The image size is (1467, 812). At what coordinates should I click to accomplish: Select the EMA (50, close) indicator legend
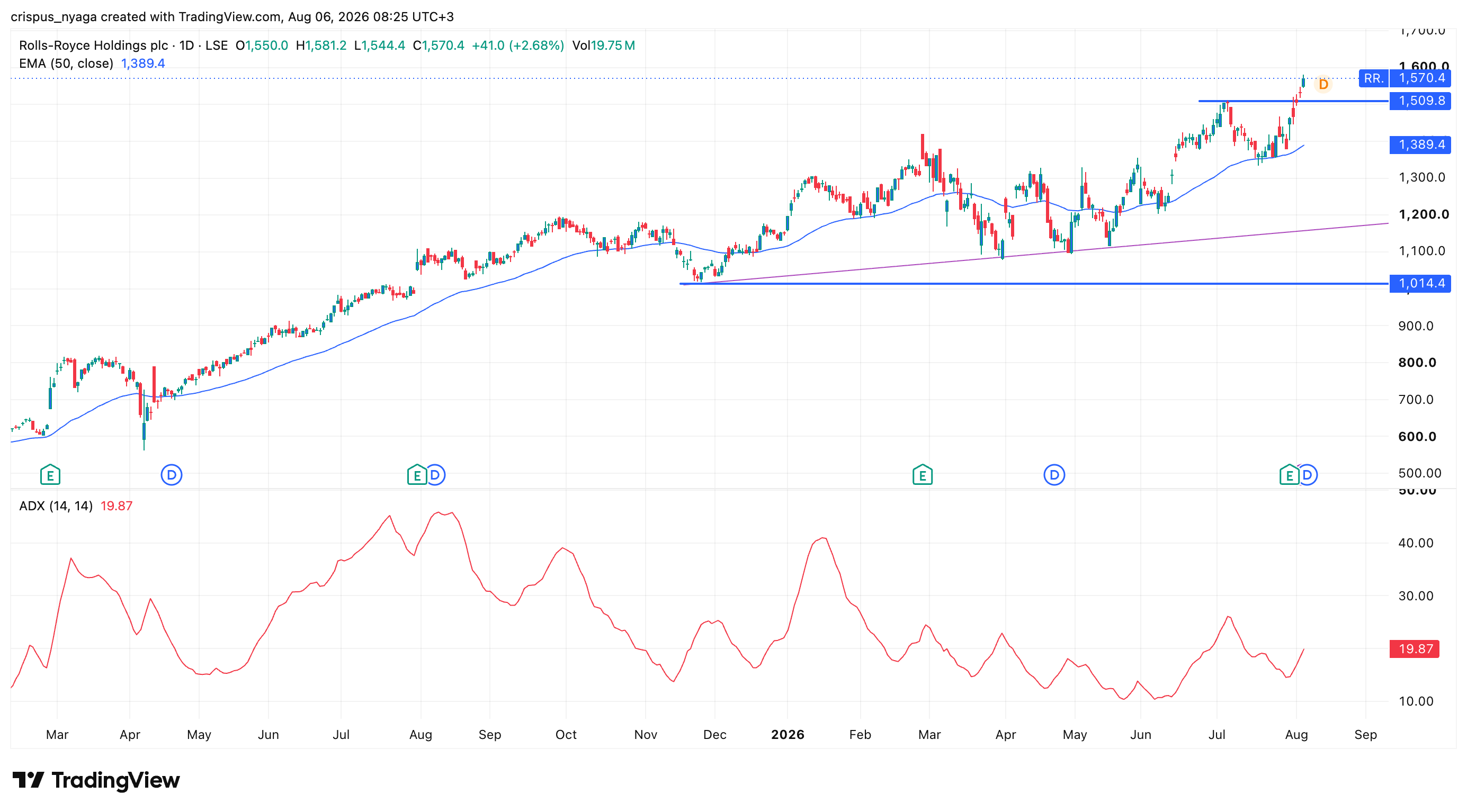[x=66, y=64]
